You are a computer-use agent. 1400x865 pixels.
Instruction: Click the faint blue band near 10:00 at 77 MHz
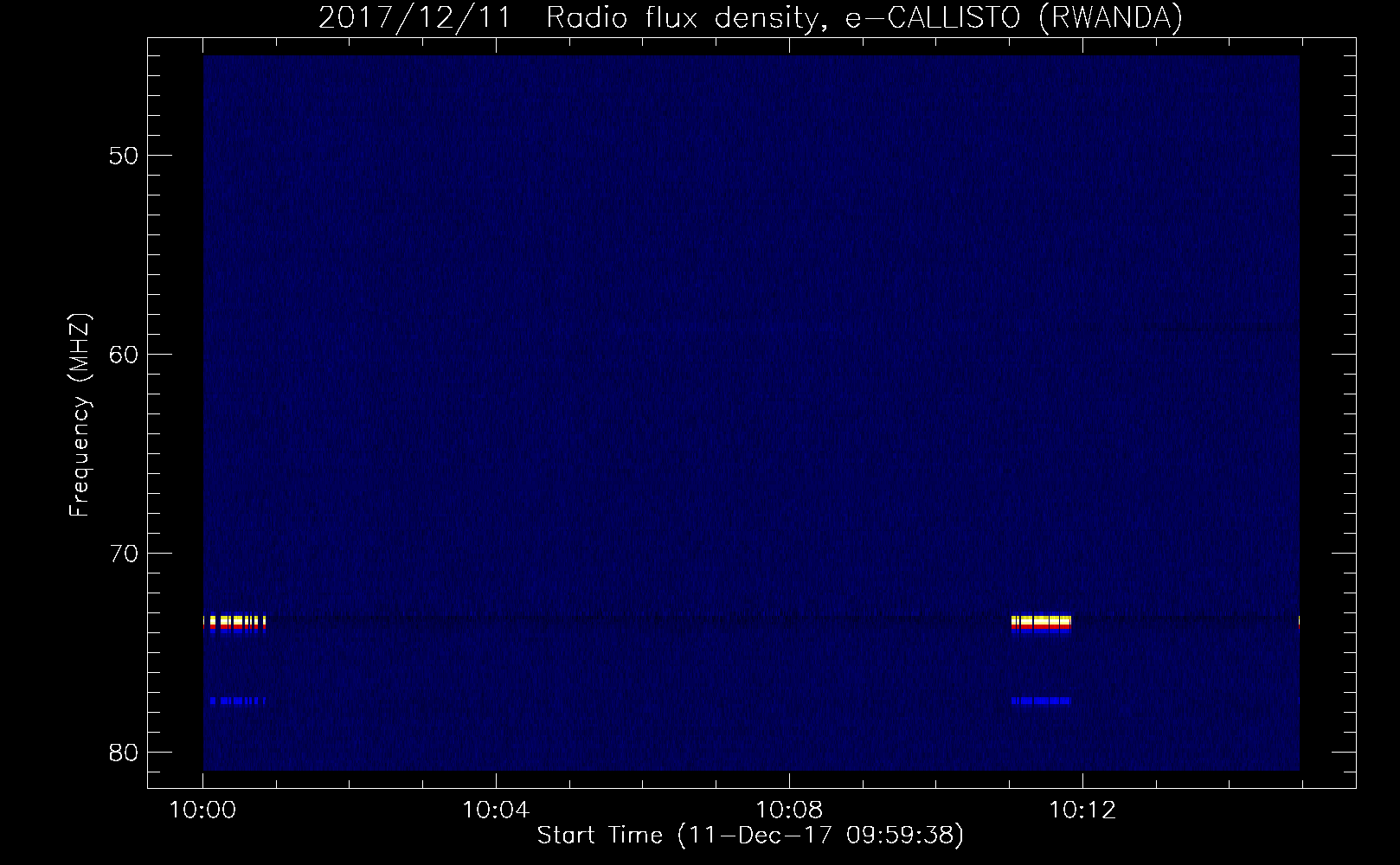(x=237, y=701)
